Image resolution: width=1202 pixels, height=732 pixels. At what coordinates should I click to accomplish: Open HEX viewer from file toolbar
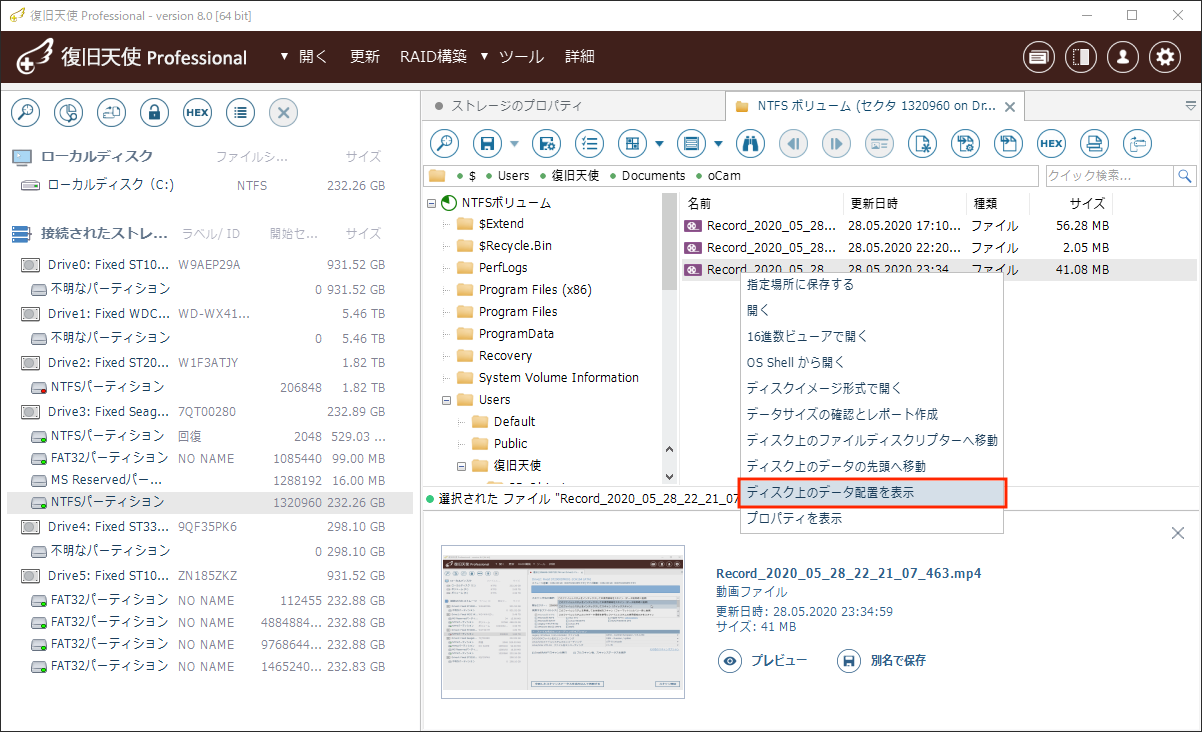point(1051,143)
